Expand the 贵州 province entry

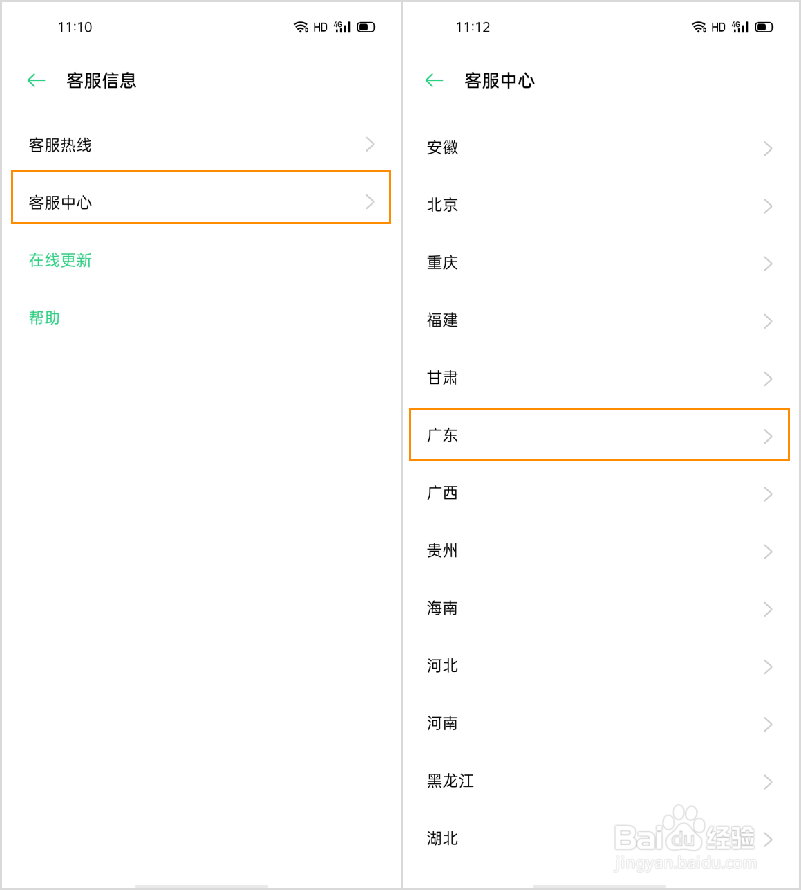[599, 551]
